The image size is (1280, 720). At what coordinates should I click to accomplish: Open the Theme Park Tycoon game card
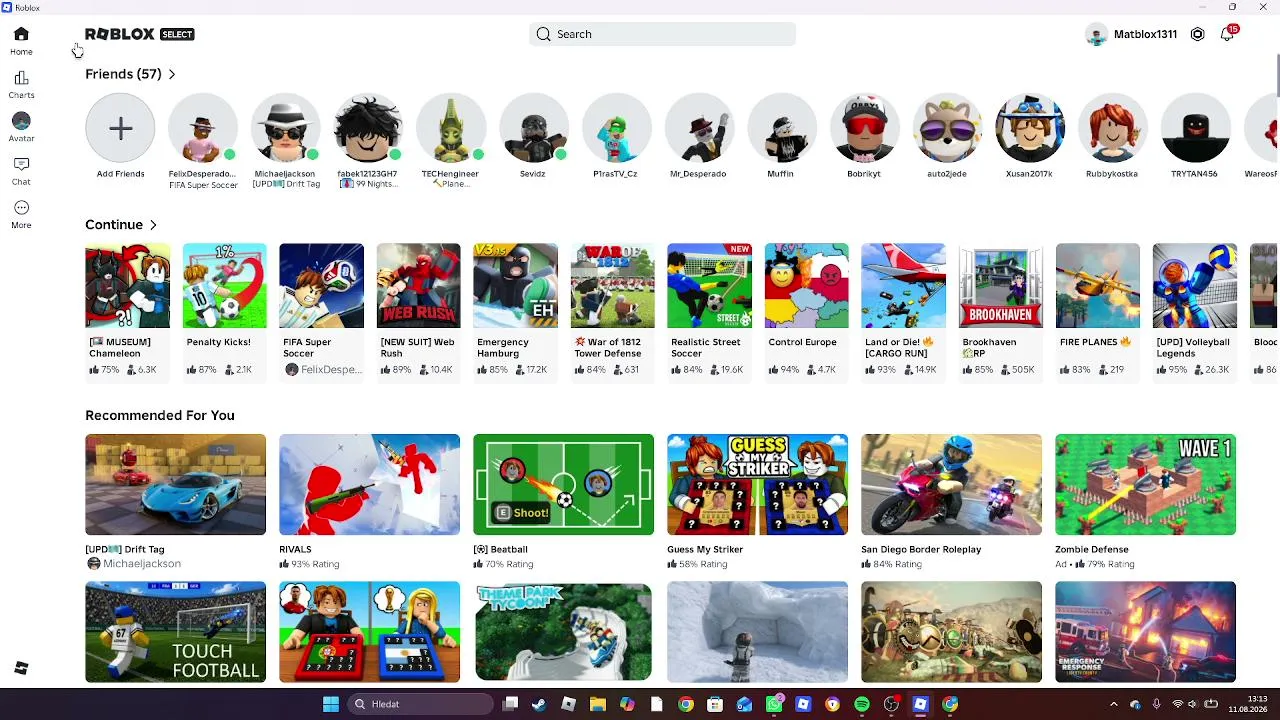[x=563, y=632]
